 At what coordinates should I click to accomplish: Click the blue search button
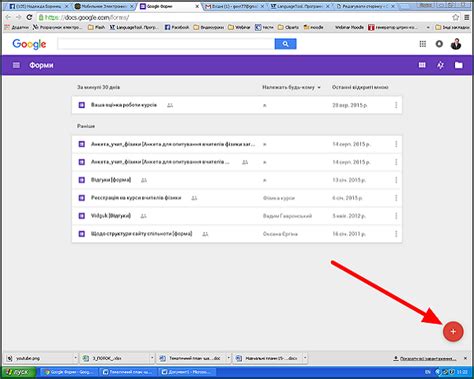[285, 44]
